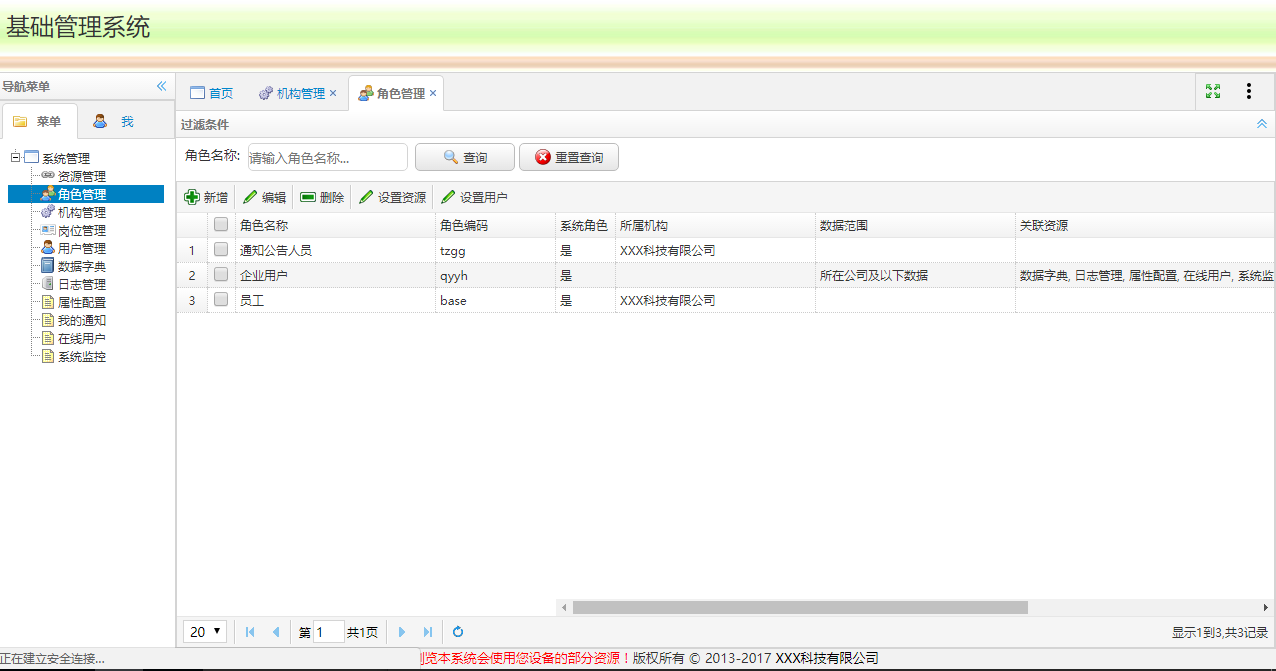Screen dimensions: 1276x671
Task: Refresh the role table
Action: [458, 632]
